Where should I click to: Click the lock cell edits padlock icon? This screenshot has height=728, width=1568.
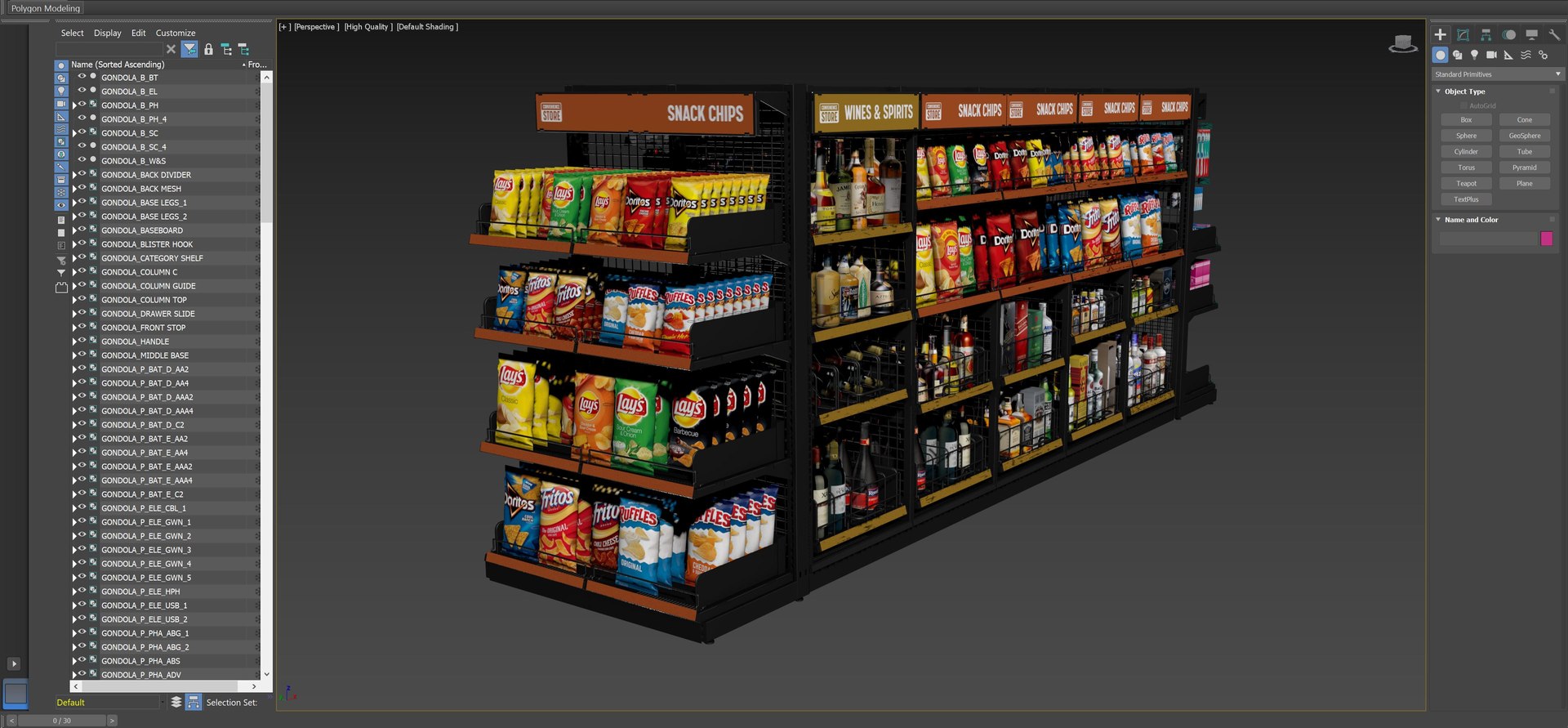[x=208, y=50]
